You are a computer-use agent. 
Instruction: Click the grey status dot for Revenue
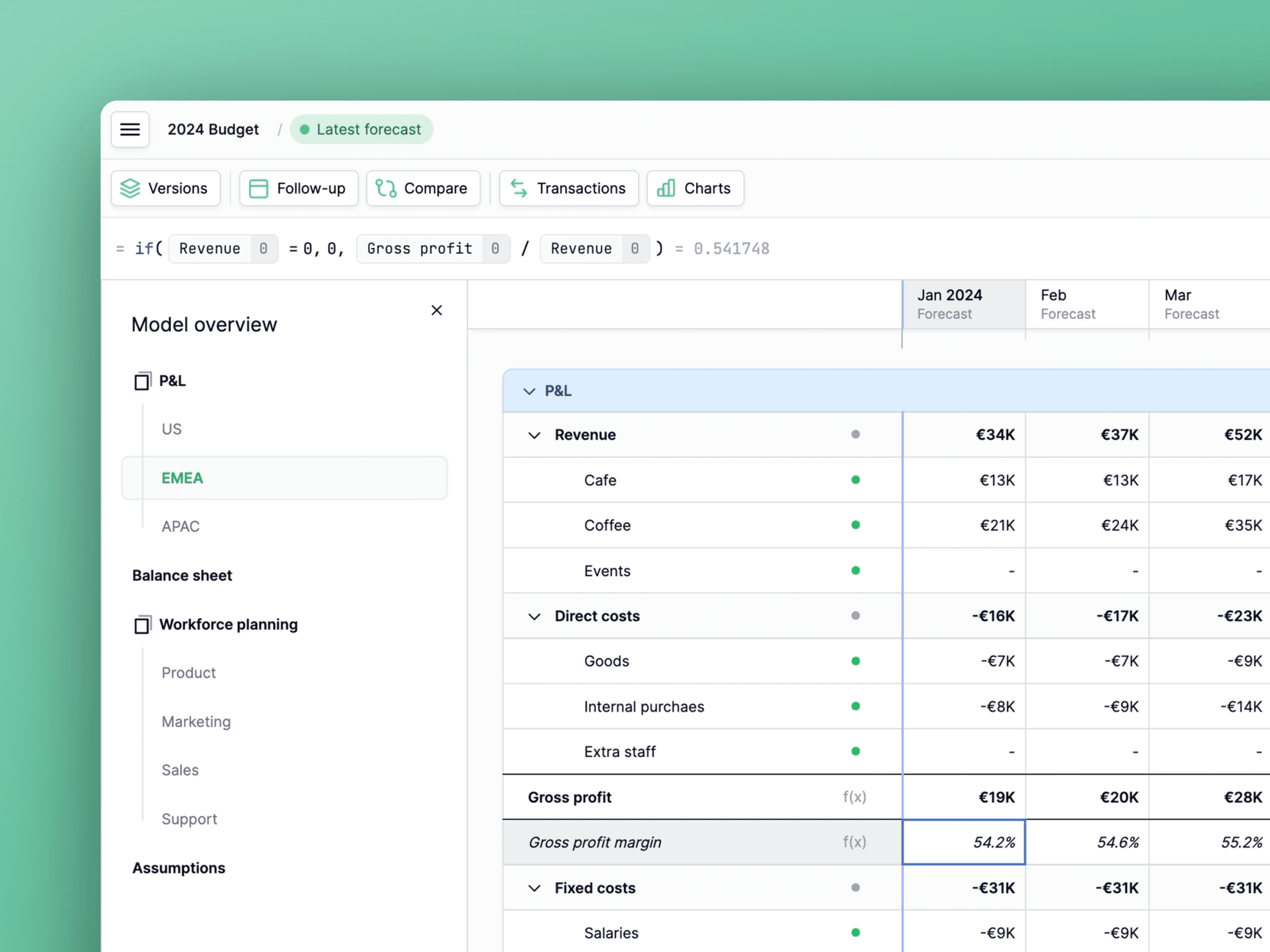point(855,435)
